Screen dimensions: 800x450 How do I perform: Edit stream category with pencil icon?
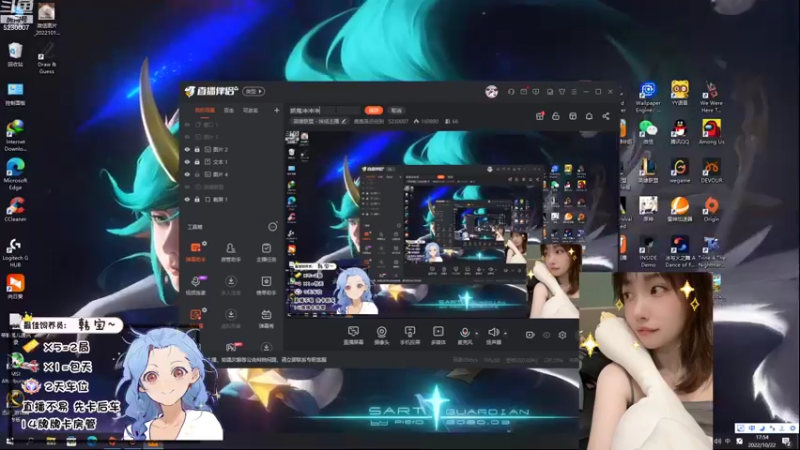tap(344, 121)
